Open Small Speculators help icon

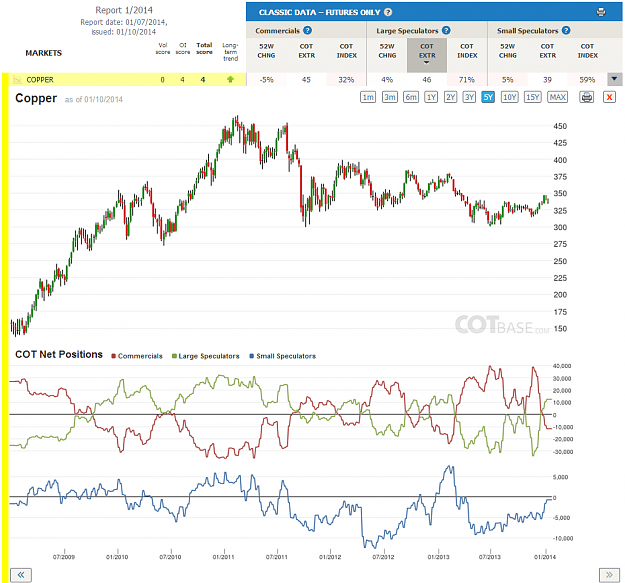tap(566, 30)
